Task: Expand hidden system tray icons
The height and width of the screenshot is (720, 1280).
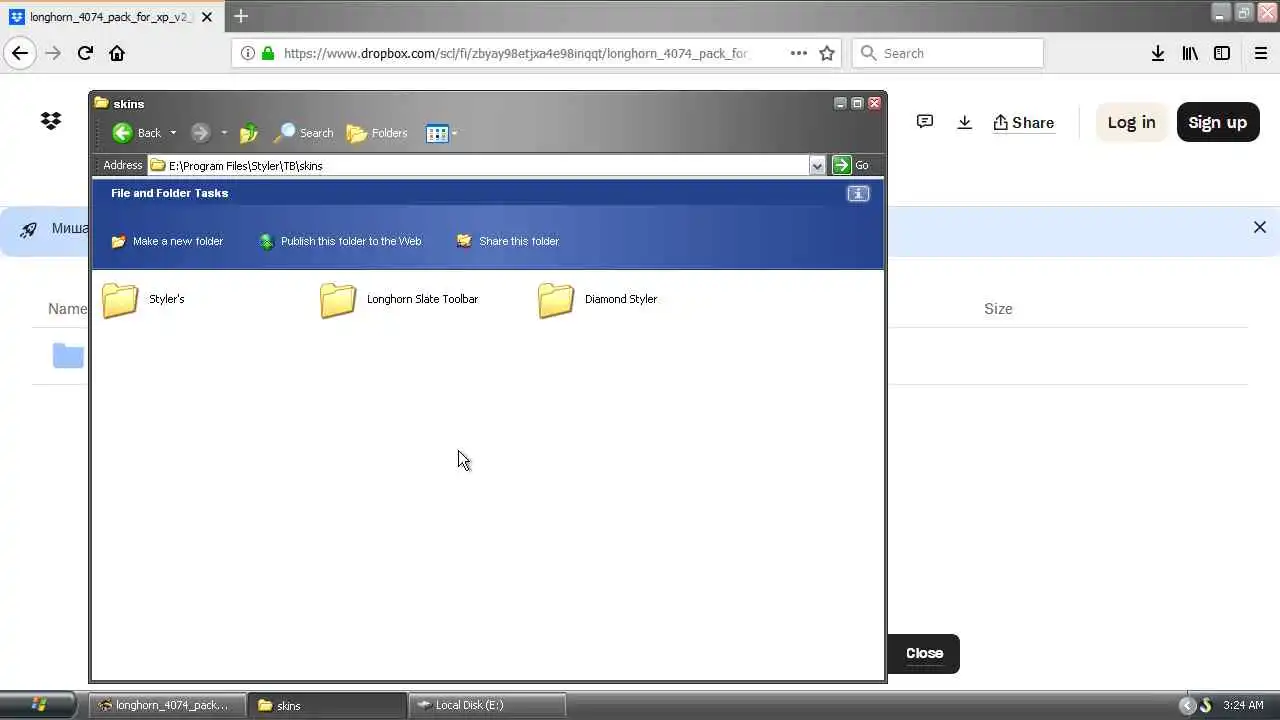Action: click(1187, 705)
